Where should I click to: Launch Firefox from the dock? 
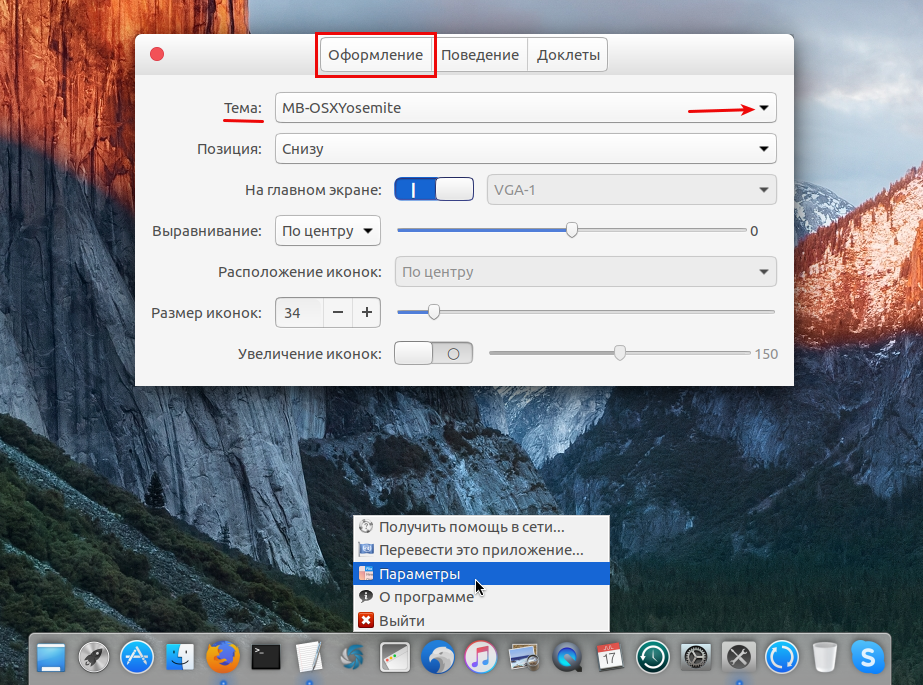[223, 657]
